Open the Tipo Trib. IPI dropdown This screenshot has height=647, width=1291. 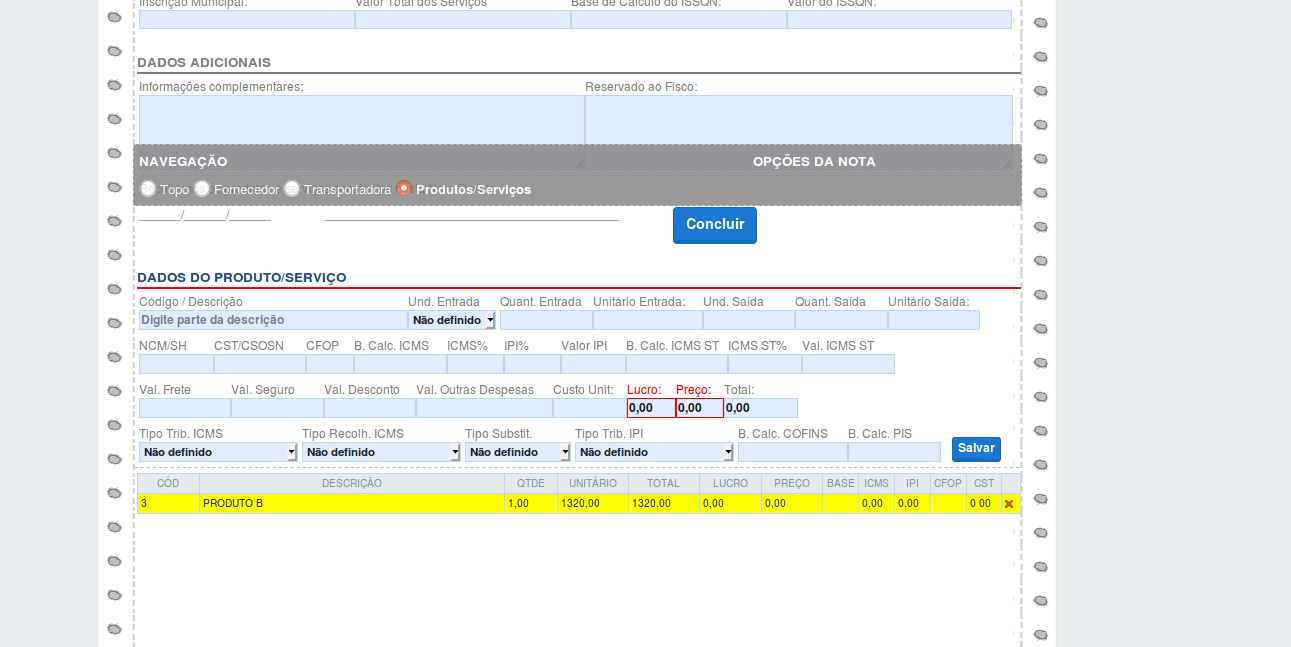(x=654, y=452)
